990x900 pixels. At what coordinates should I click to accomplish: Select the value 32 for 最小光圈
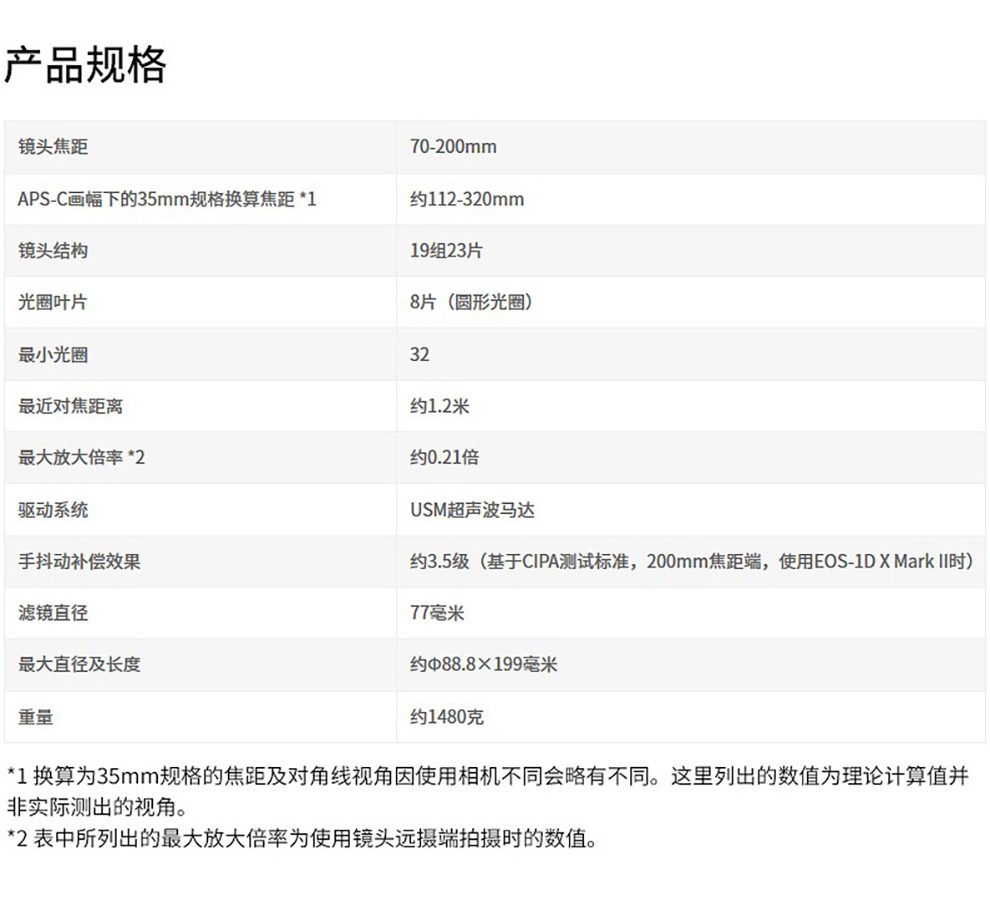tap(420, 354)
